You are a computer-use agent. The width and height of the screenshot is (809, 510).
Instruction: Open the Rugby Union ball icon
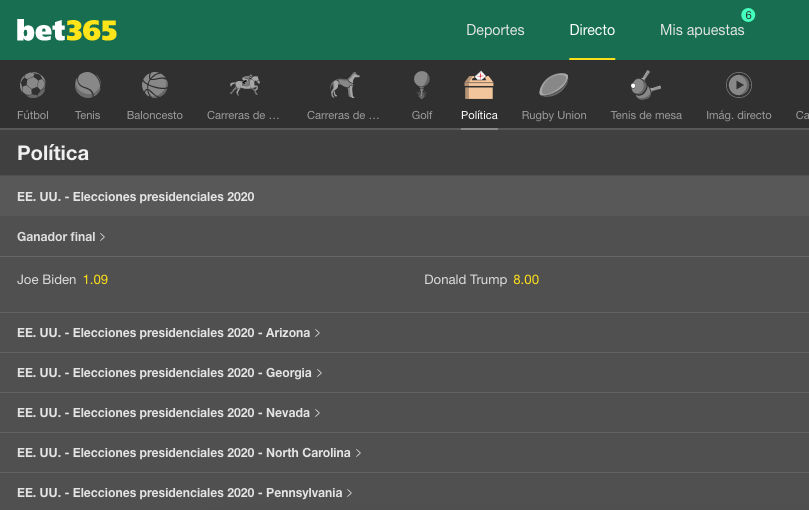tap(554, 86)
